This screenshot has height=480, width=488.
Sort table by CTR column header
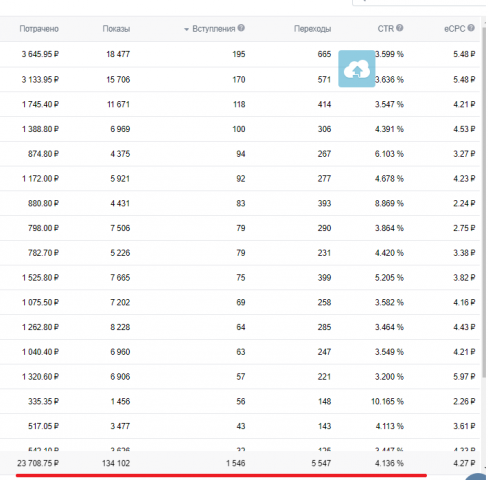(x=386, y=29)
